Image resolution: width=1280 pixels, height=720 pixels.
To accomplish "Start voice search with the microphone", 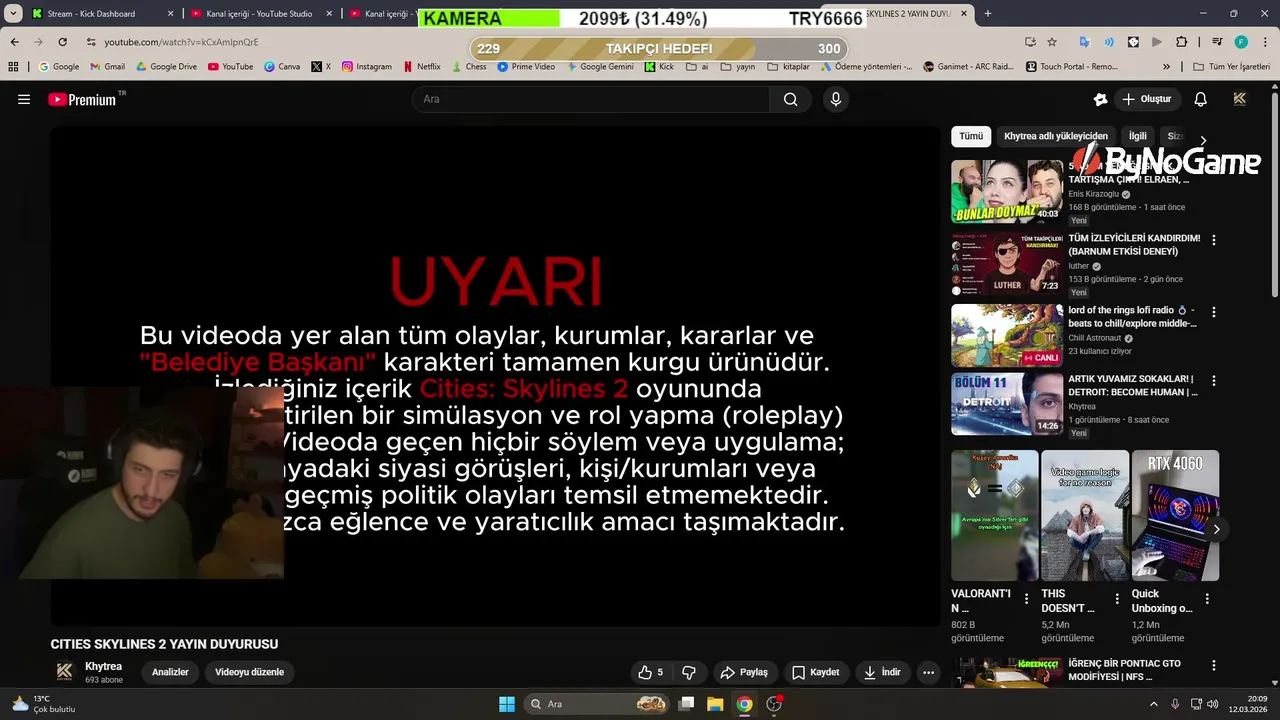I will pyautogui.click(x=836, y=99).
